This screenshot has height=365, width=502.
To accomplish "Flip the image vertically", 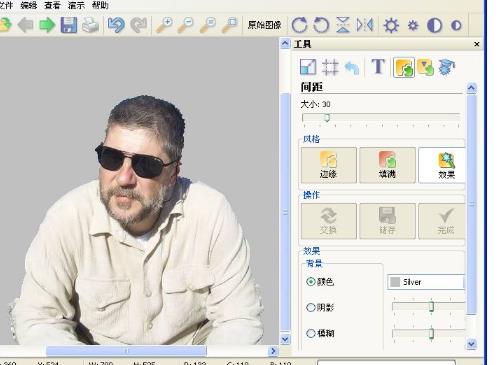I will coord(343,25).
